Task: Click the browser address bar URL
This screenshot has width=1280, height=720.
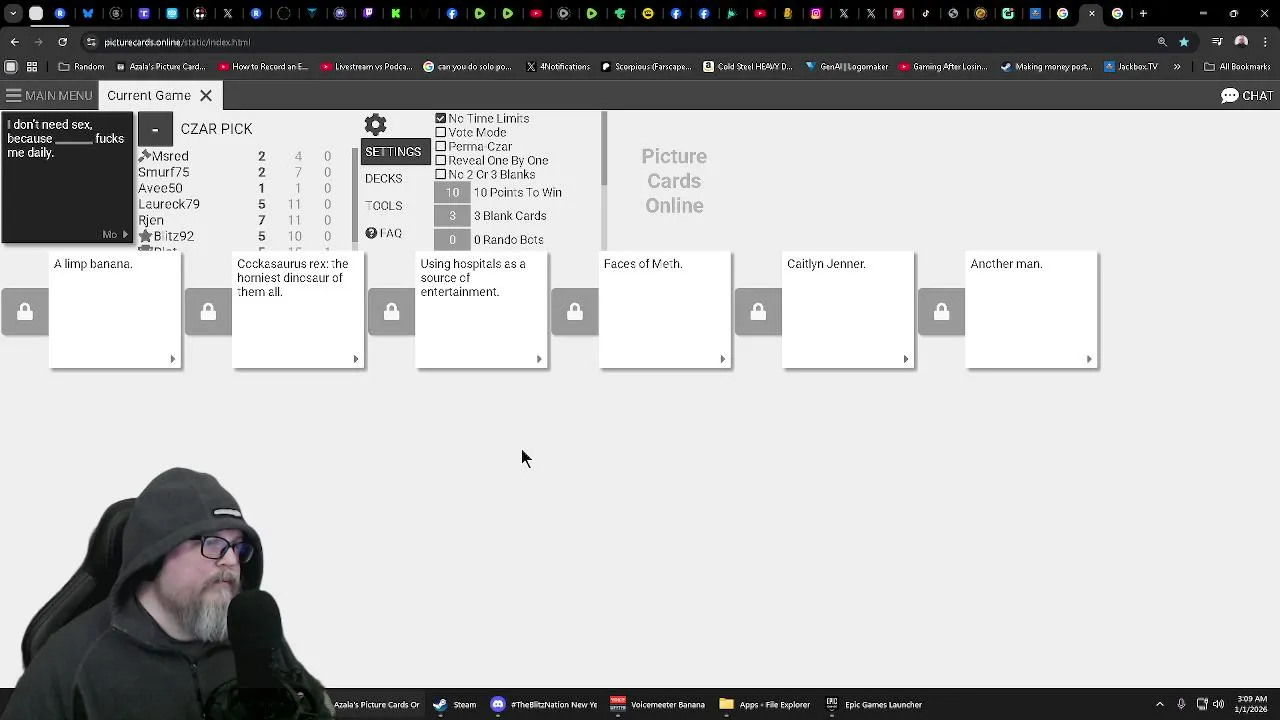Action: (x=177, y=42)
